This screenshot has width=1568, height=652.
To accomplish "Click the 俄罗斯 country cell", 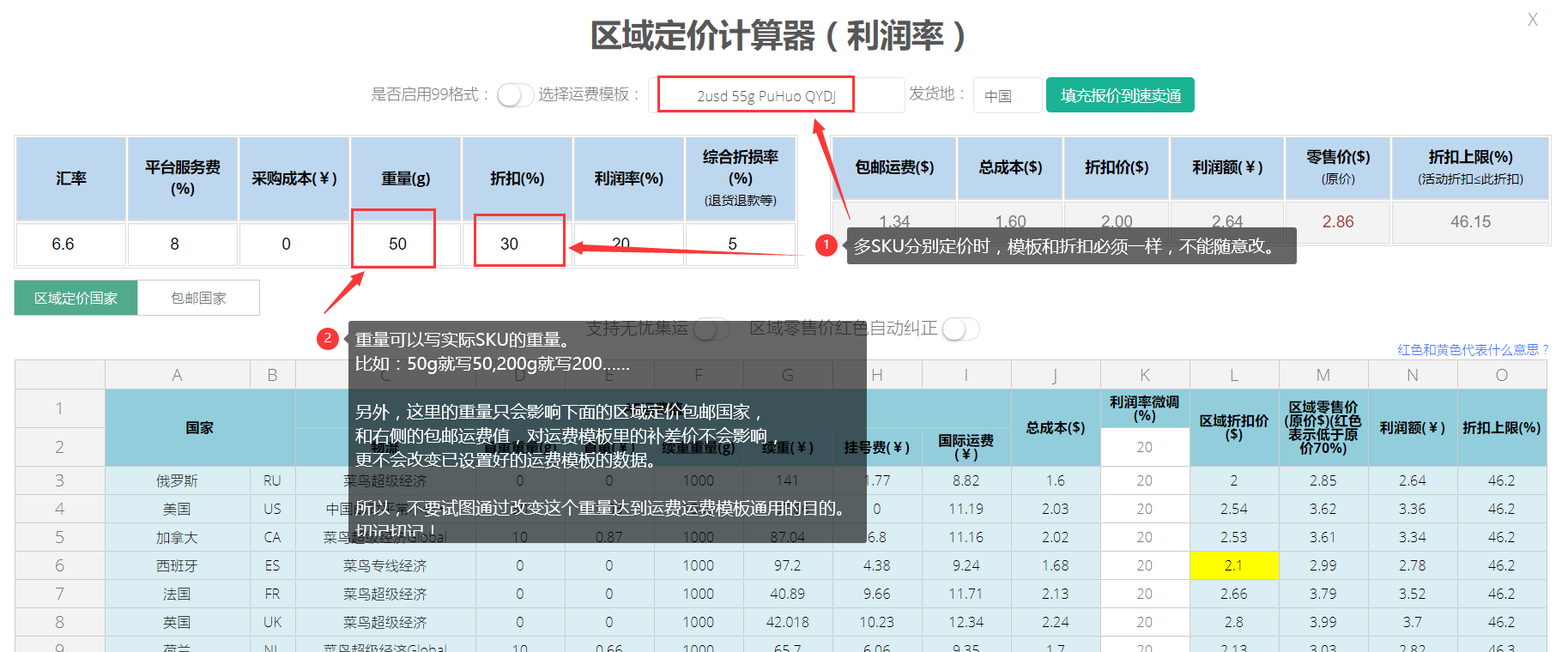I will click(x=177, y=480).
